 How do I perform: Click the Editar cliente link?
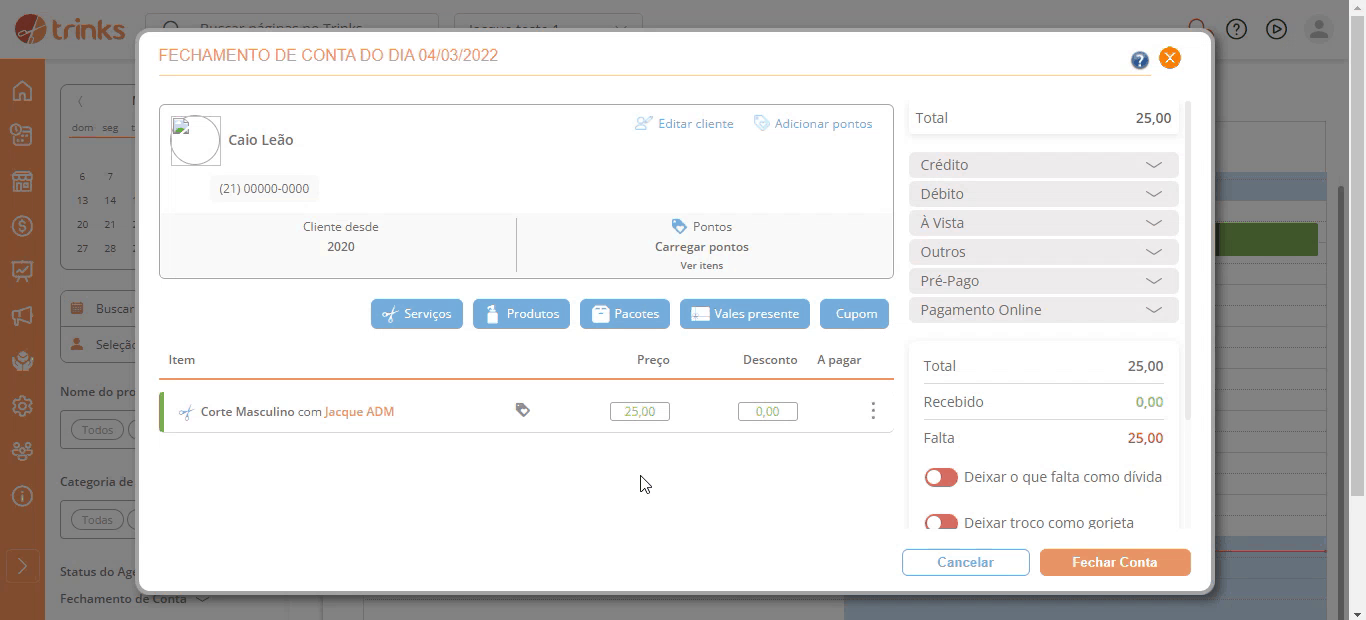(x=685, y=123)
